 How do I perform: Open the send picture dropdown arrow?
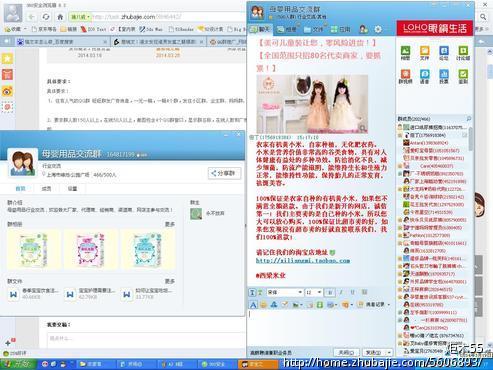[x=301, y=305]
